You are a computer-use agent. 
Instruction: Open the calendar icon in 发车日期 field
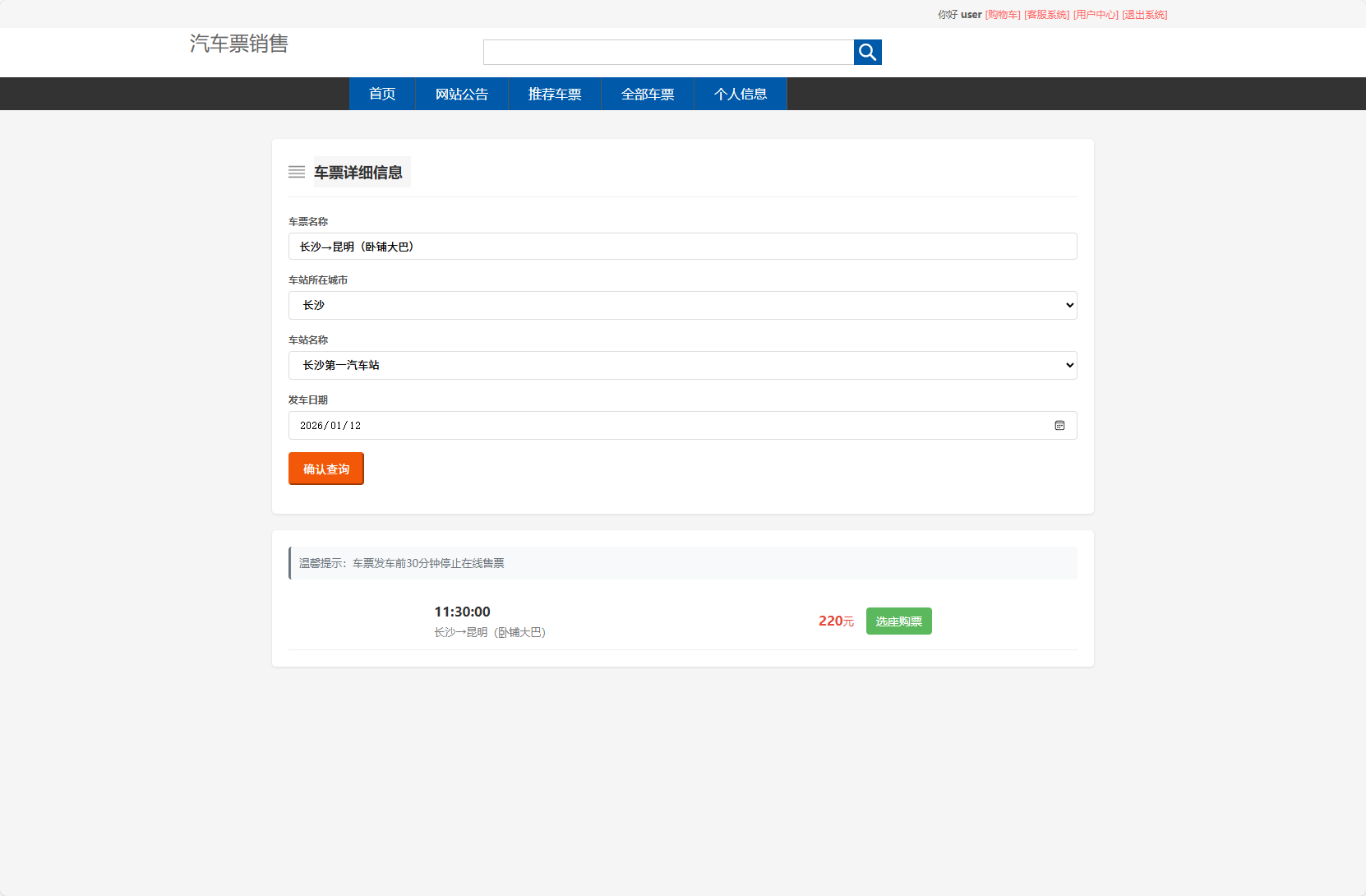1059,425
